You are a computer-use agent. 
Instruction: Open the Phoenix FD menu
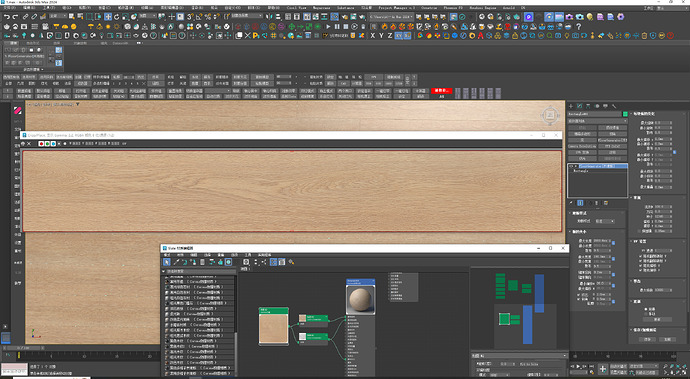click(x=453, y=7)
